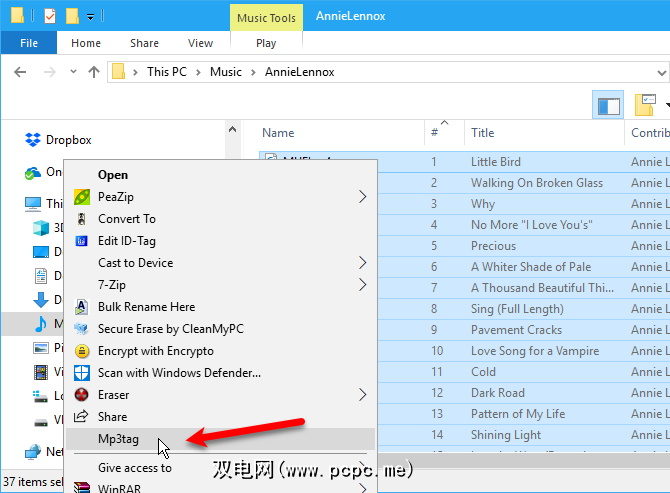Screen dimensions: 670x493
Task: Open the Music Tools Play tab
Action: (x=266, y=43)
